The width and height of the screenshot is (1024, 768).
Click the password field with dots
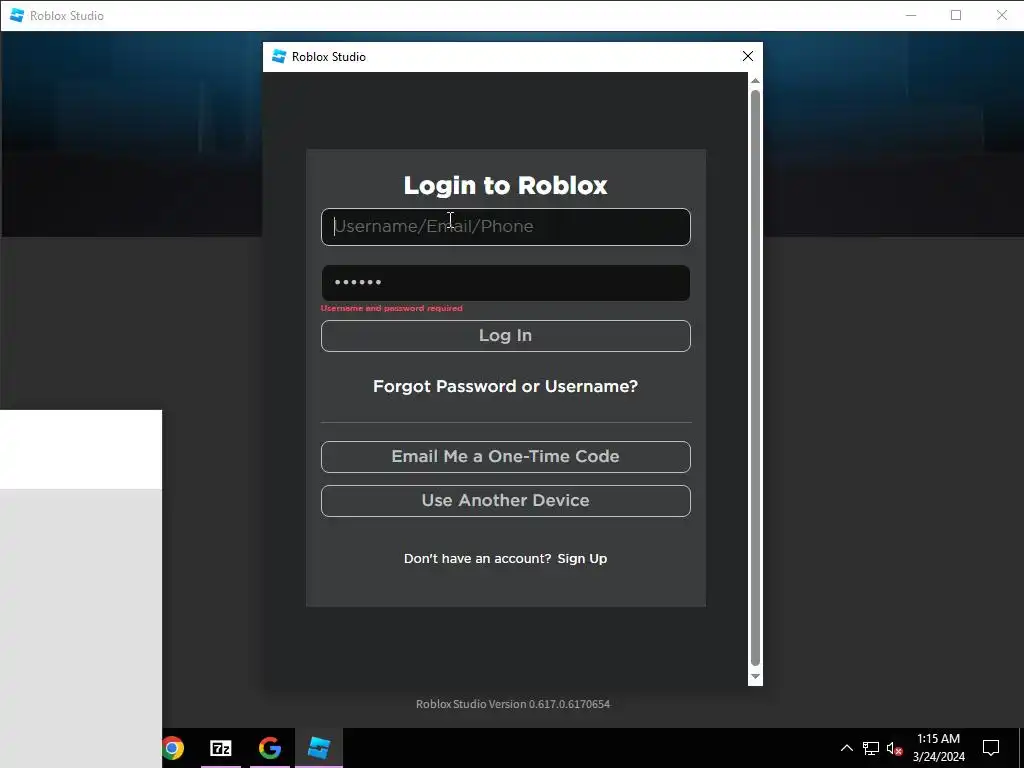click(x=505, y=283)
